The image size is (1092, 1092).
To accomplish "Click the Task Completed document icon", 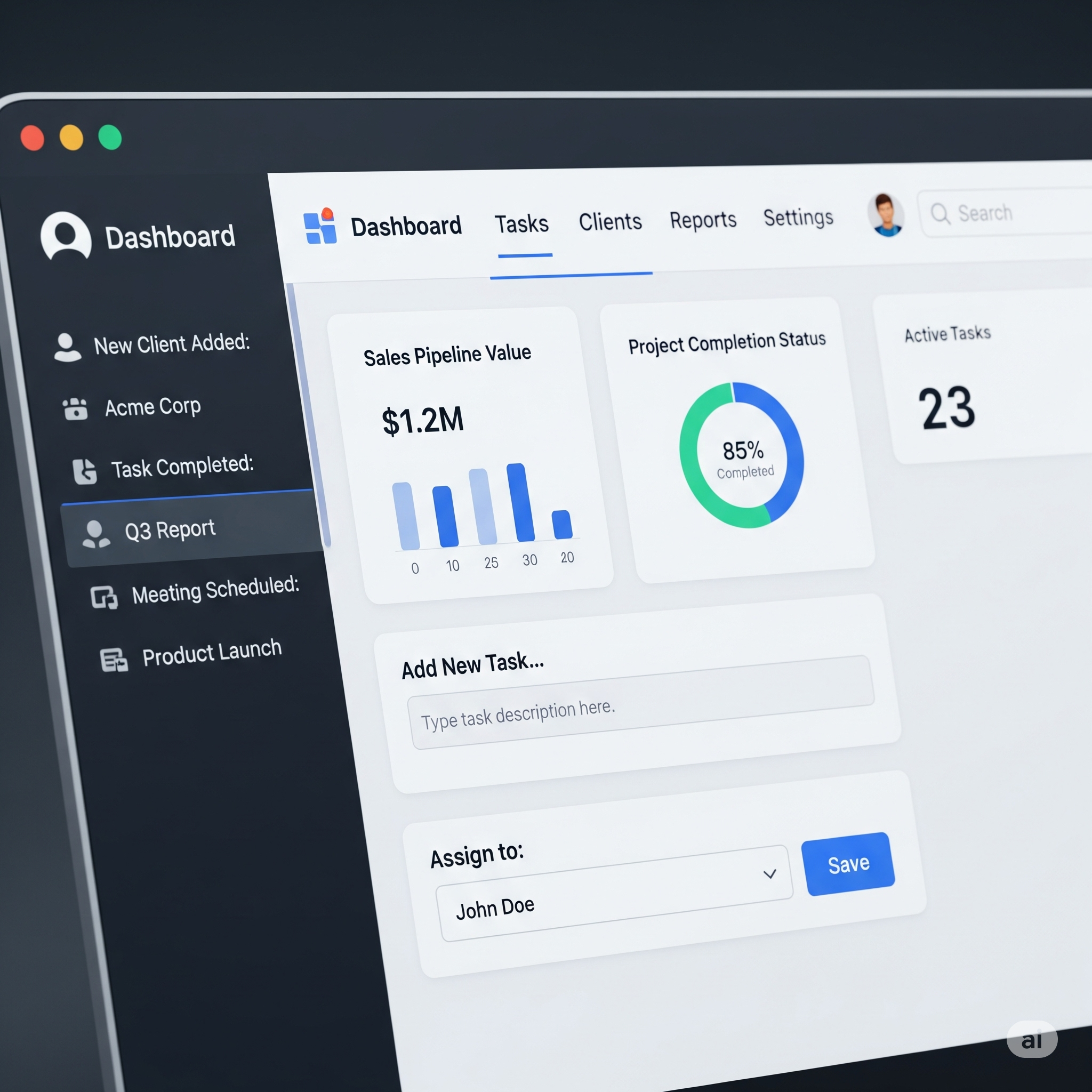I will (85, 471).
